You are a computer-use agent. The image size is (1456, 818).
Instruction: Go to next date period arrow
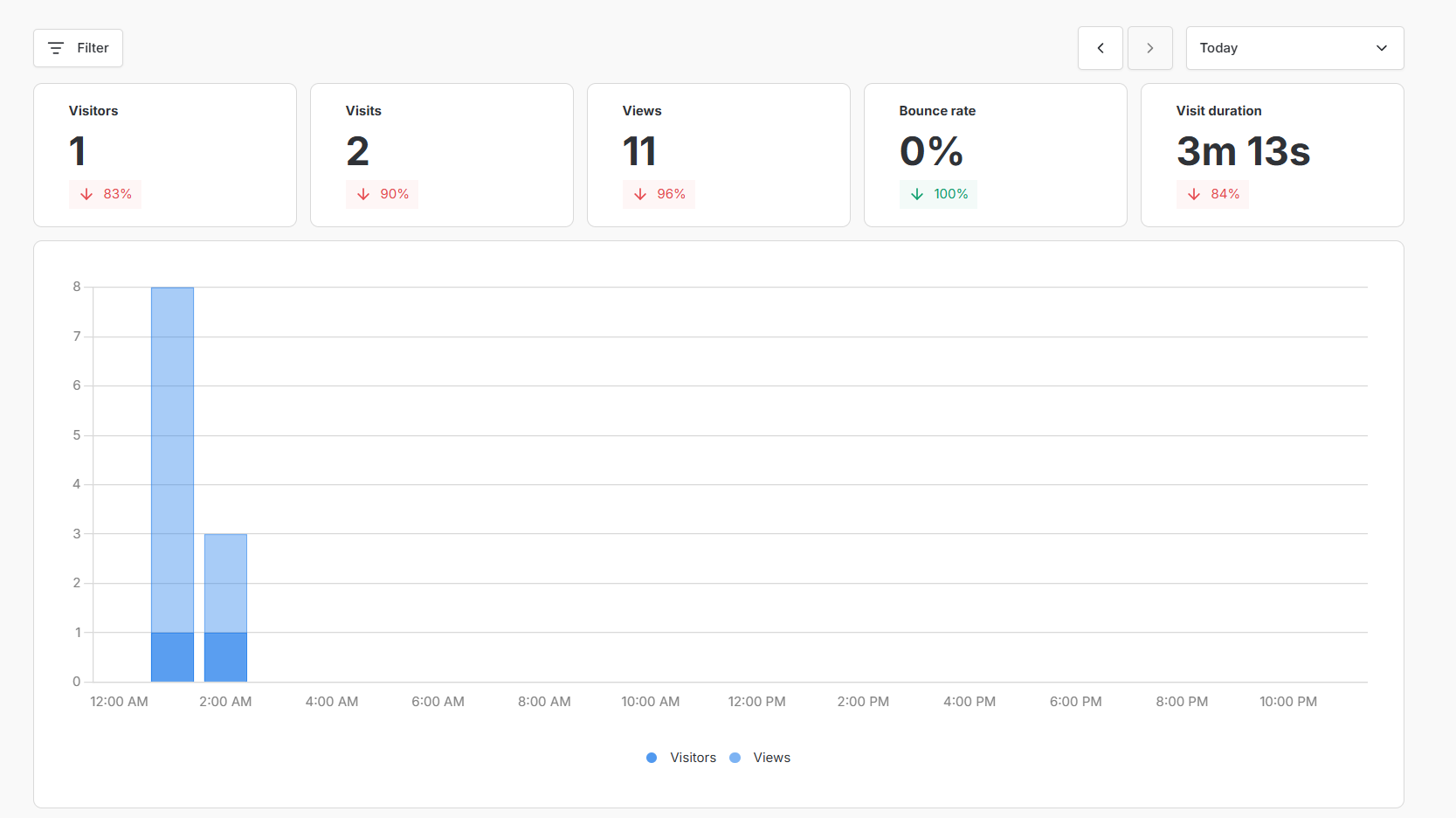tap(1149, 48)
